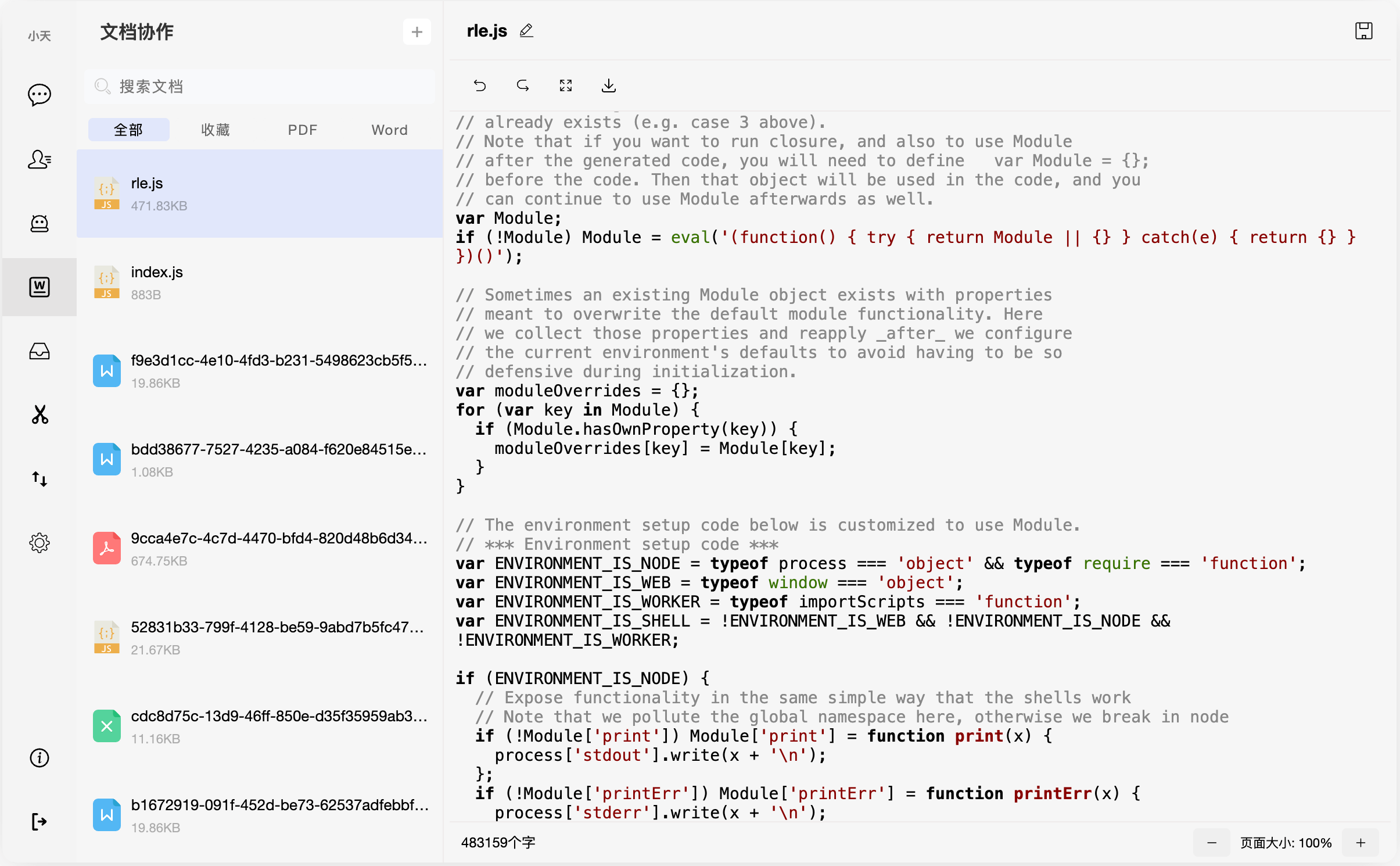Open the transfer arrows sidebar icon
This screenshot has width=1400, height=866.
click(x=40, y=479)
